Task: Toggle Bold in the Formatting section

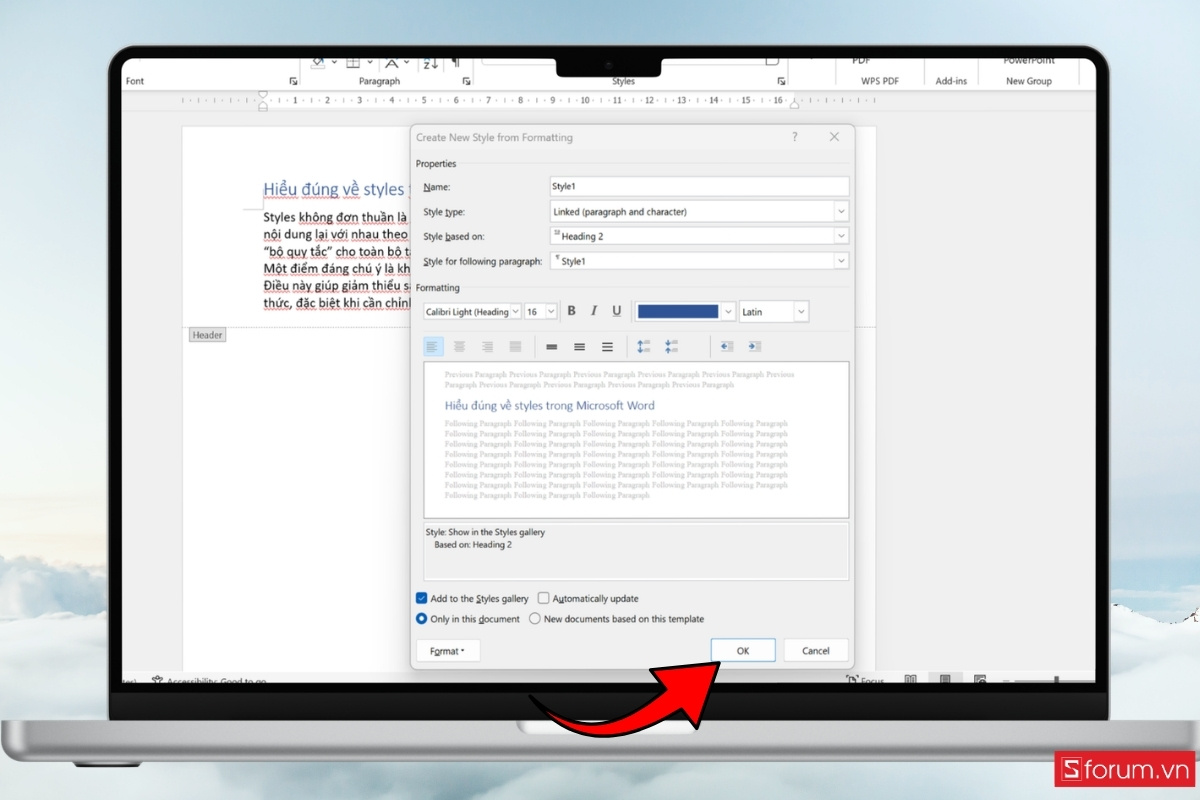Action: click(571, 311)
